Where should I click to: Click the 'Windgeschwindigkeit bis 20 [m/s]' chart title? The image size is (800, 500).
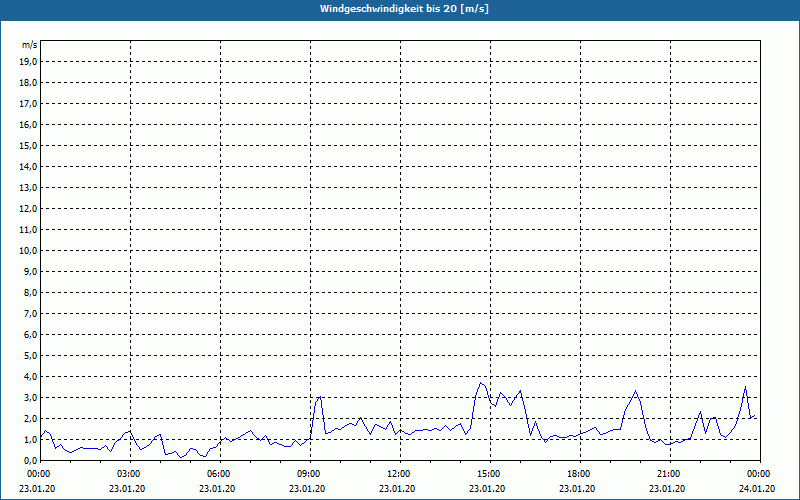(x=404, y=9)
